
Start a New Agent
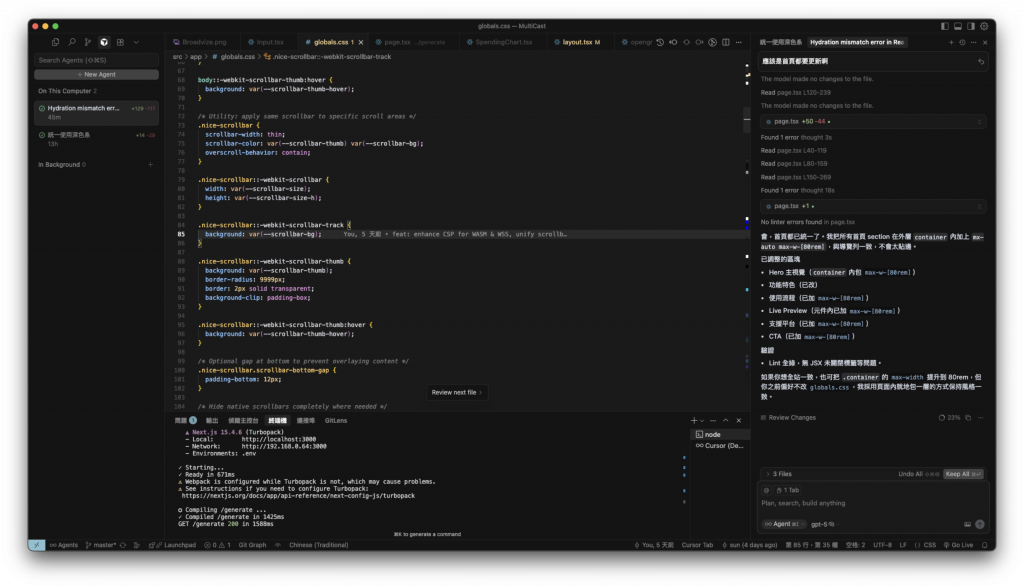[x=96, y=74]
